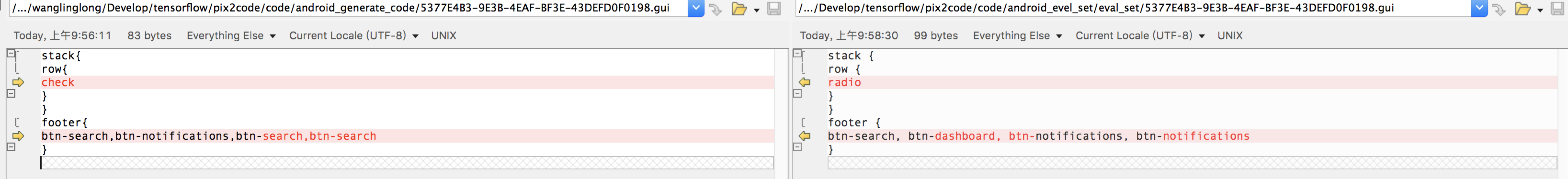Collapse right pane section at 'stack {' line

tap(797, 53)
